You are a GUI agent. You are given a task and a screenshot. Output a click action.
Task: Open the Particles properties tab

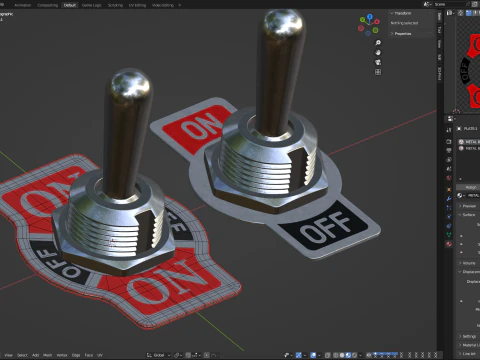coord(449,207)
